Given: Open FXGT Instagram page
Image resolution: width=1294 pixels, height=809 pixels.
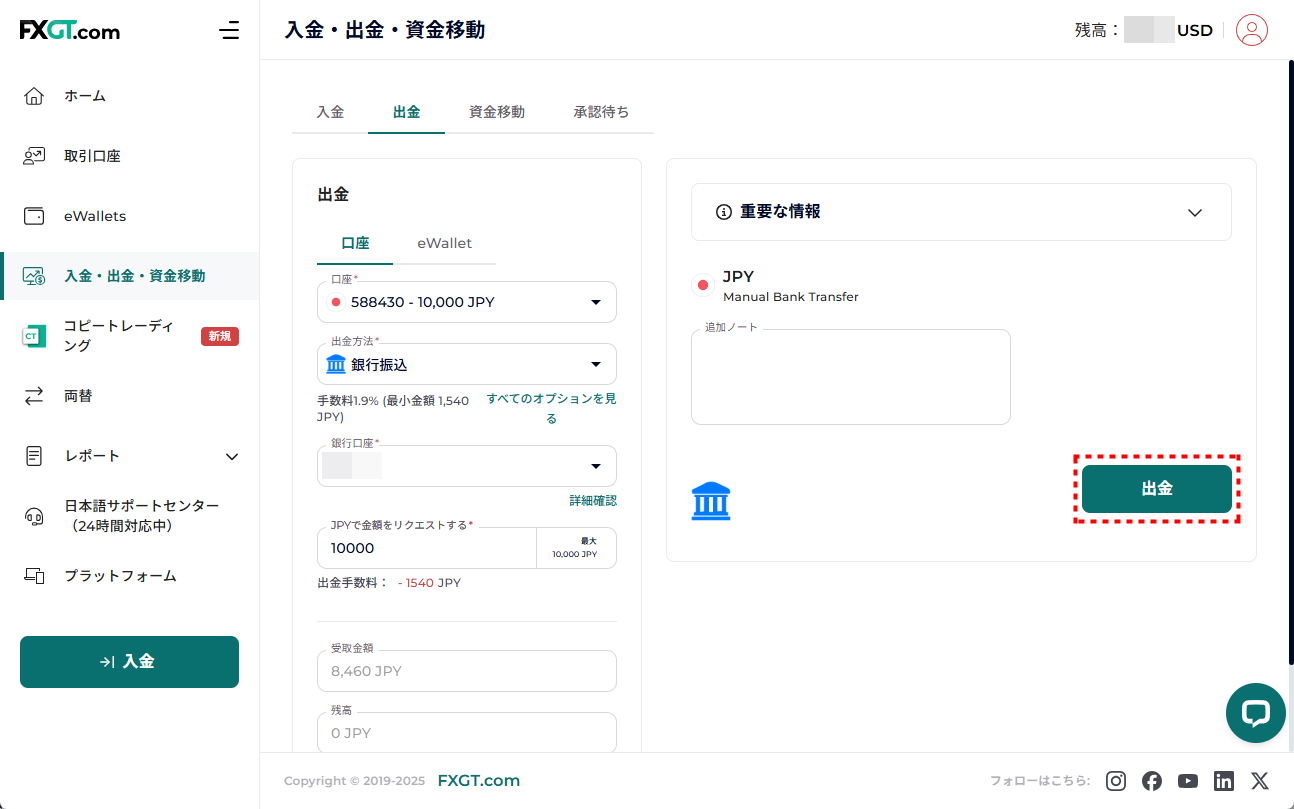Looking at the screenshot, I should [1116, 781].
